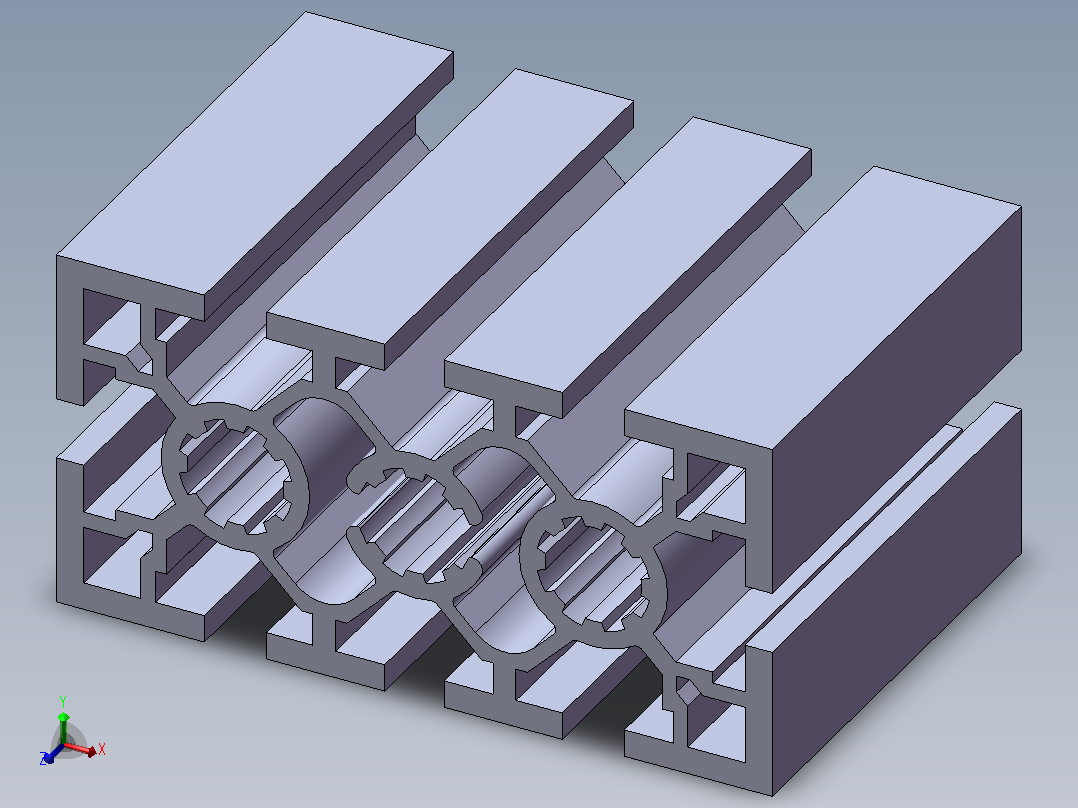Select the aluminum extrusion profile model
Image resolution: width=1078 pixels, height=808 pixels.
539,404
